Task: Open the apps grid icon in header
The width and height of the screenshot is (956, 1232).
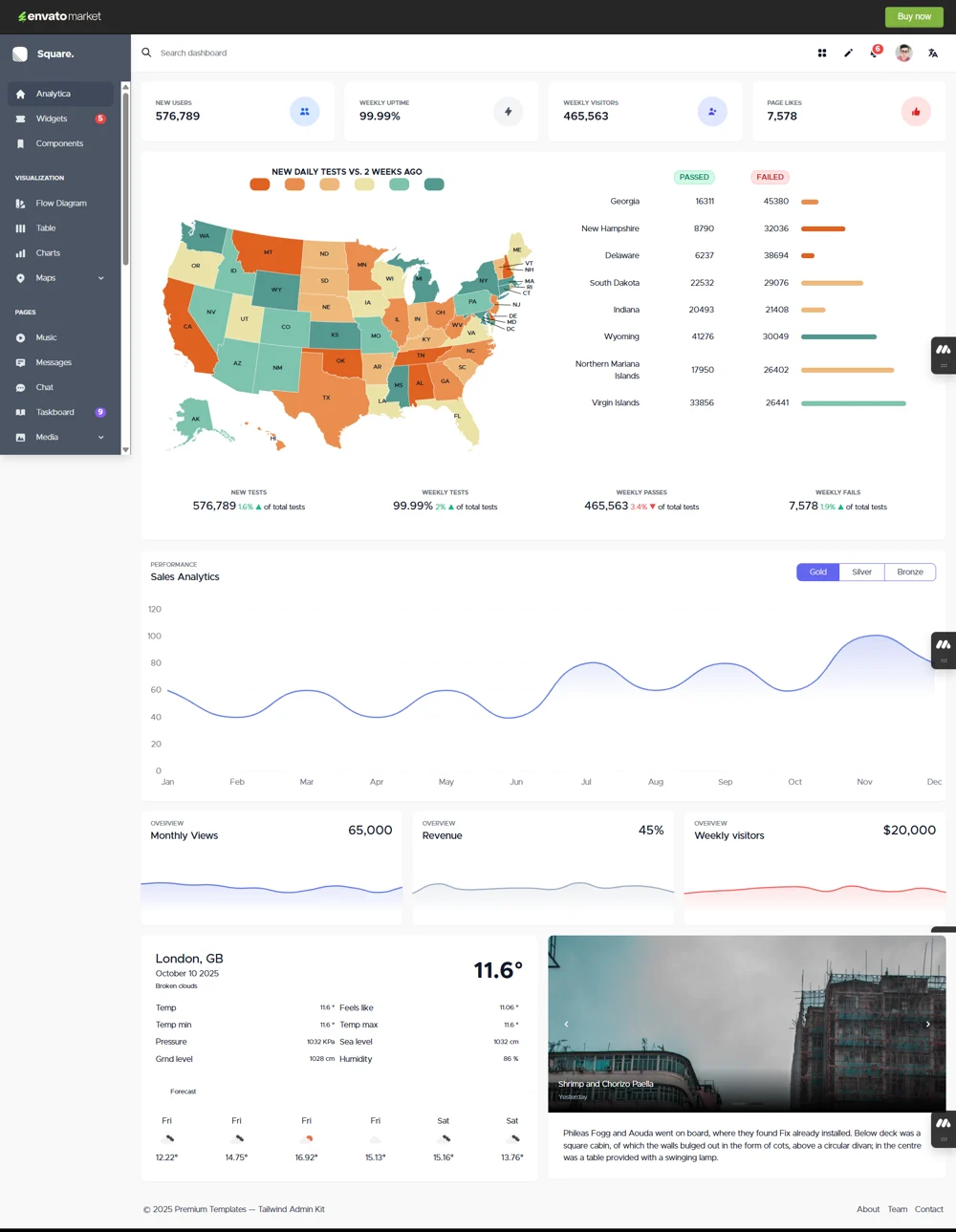Action: click(822, 54)
